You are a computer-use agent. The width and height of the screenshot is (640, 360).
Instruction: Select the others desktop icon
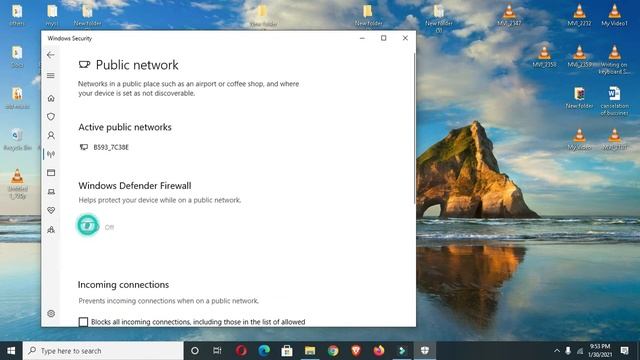pos(17,15)
